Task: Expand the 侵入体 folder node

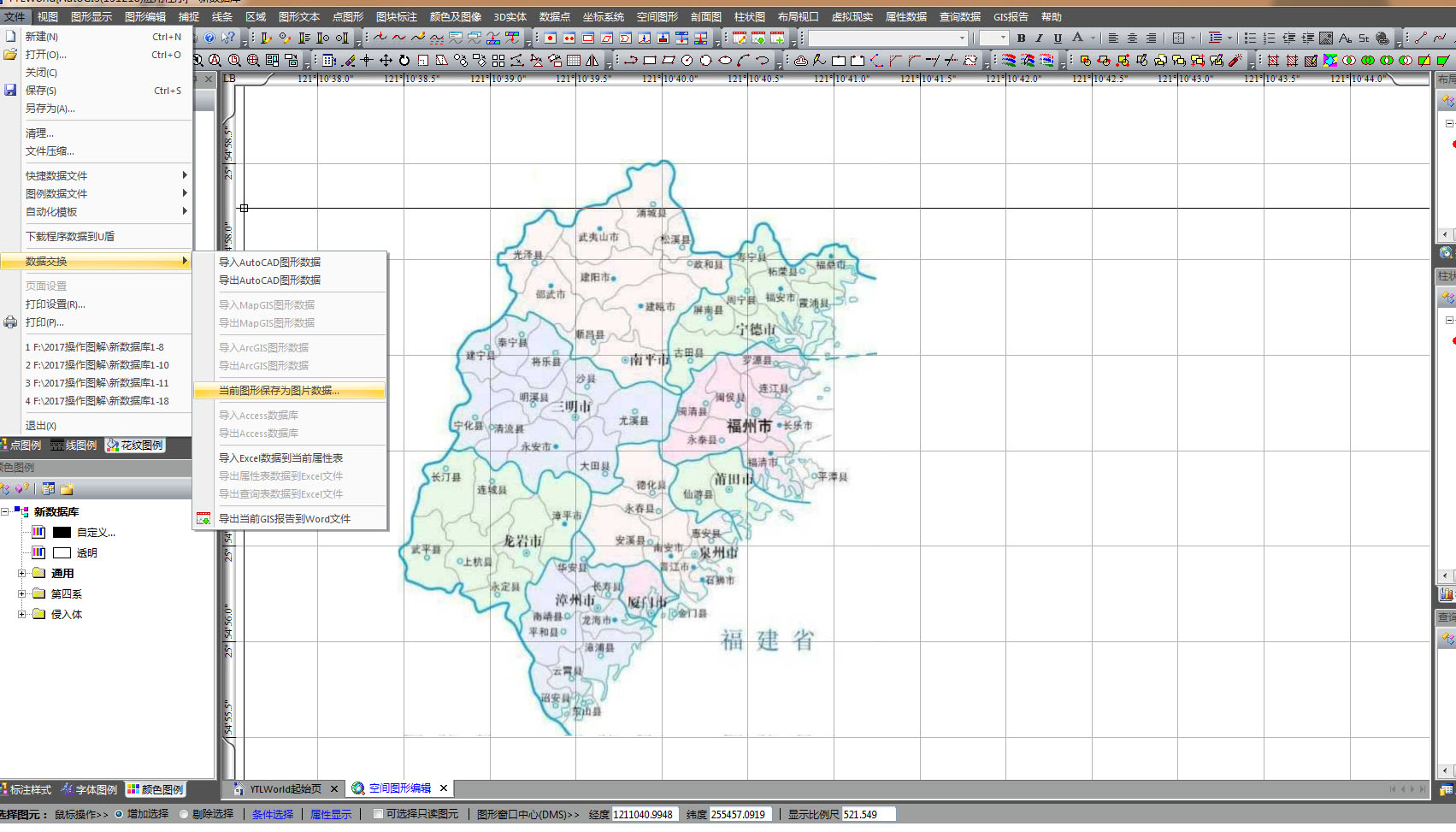Action: tap(22, 614)
